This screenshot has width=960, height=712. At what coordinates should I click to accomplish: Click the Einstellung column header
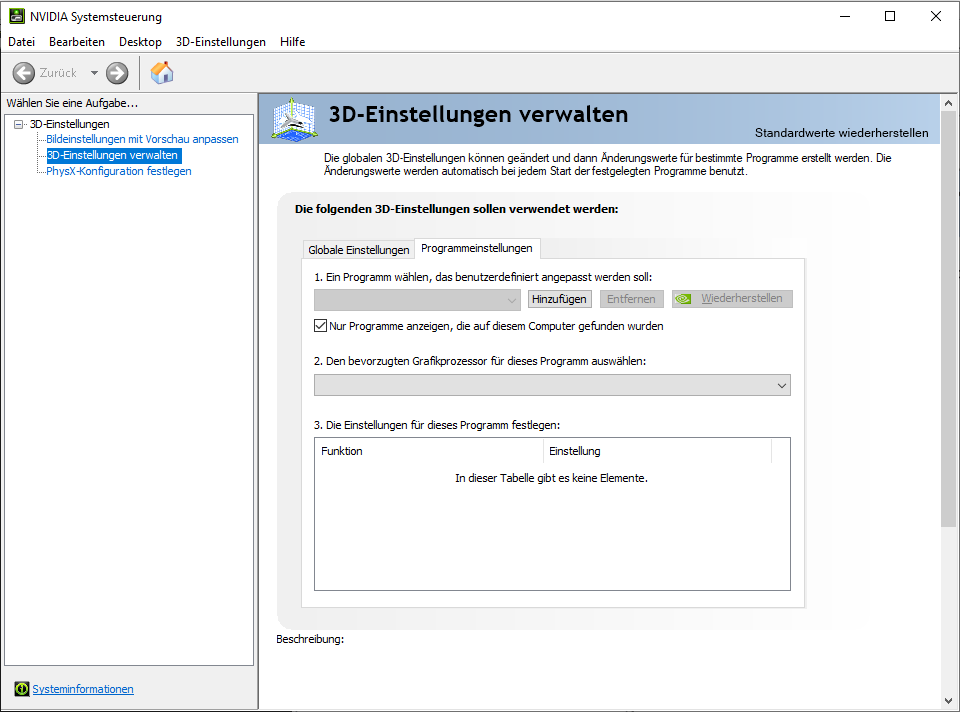pos(658,451)
